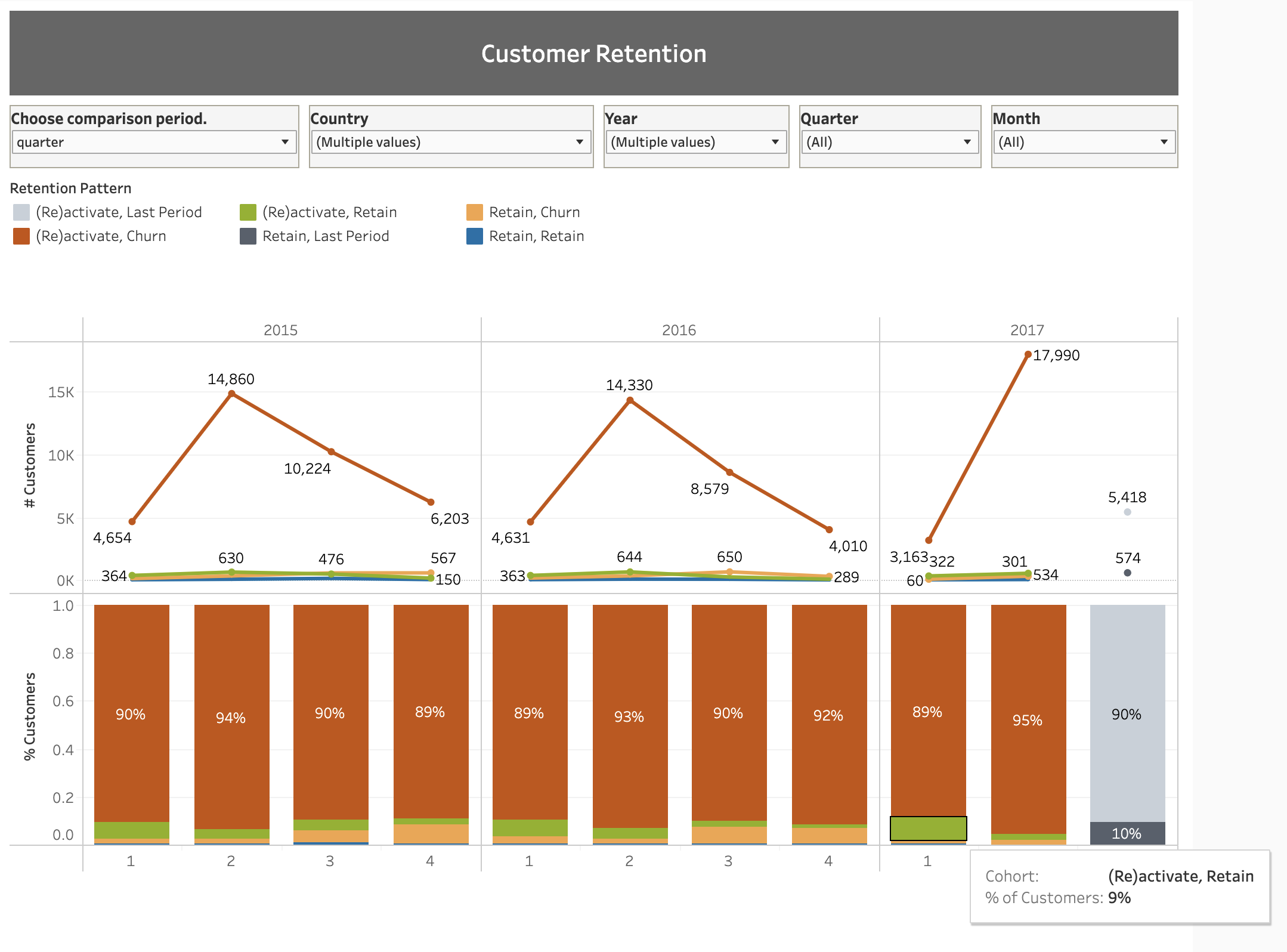
Task: Open the Month filter dropdown
Action: [1084, 142]
